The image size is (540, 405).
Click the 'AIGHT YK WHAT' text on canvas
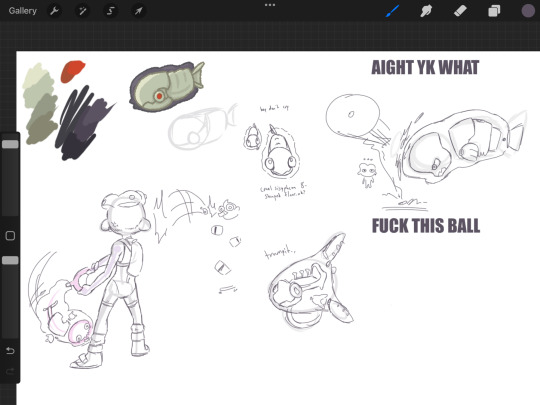coord(425,68)
